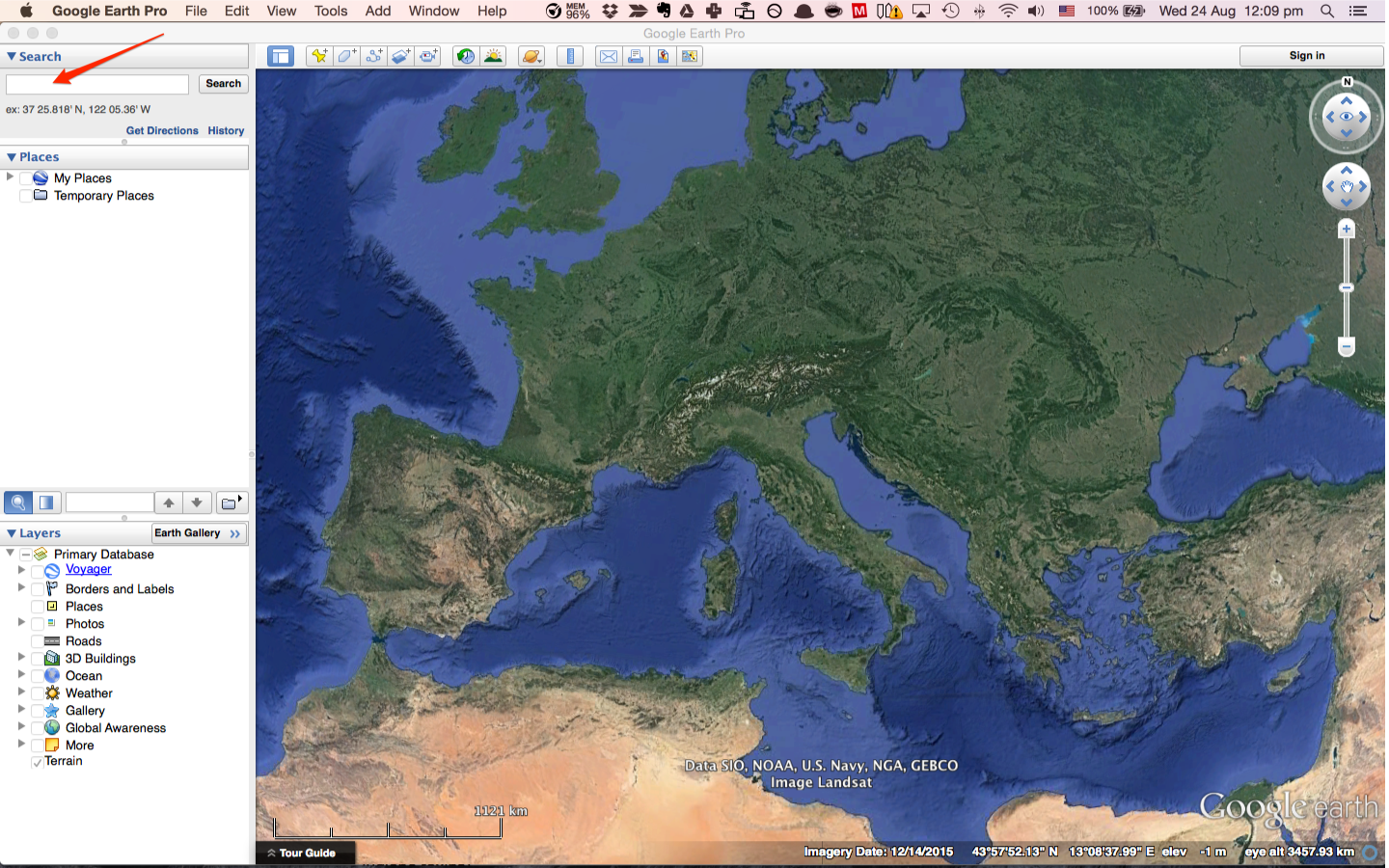
Task: Expand the Gallery layer node
Action: click(x=21, y=709)
